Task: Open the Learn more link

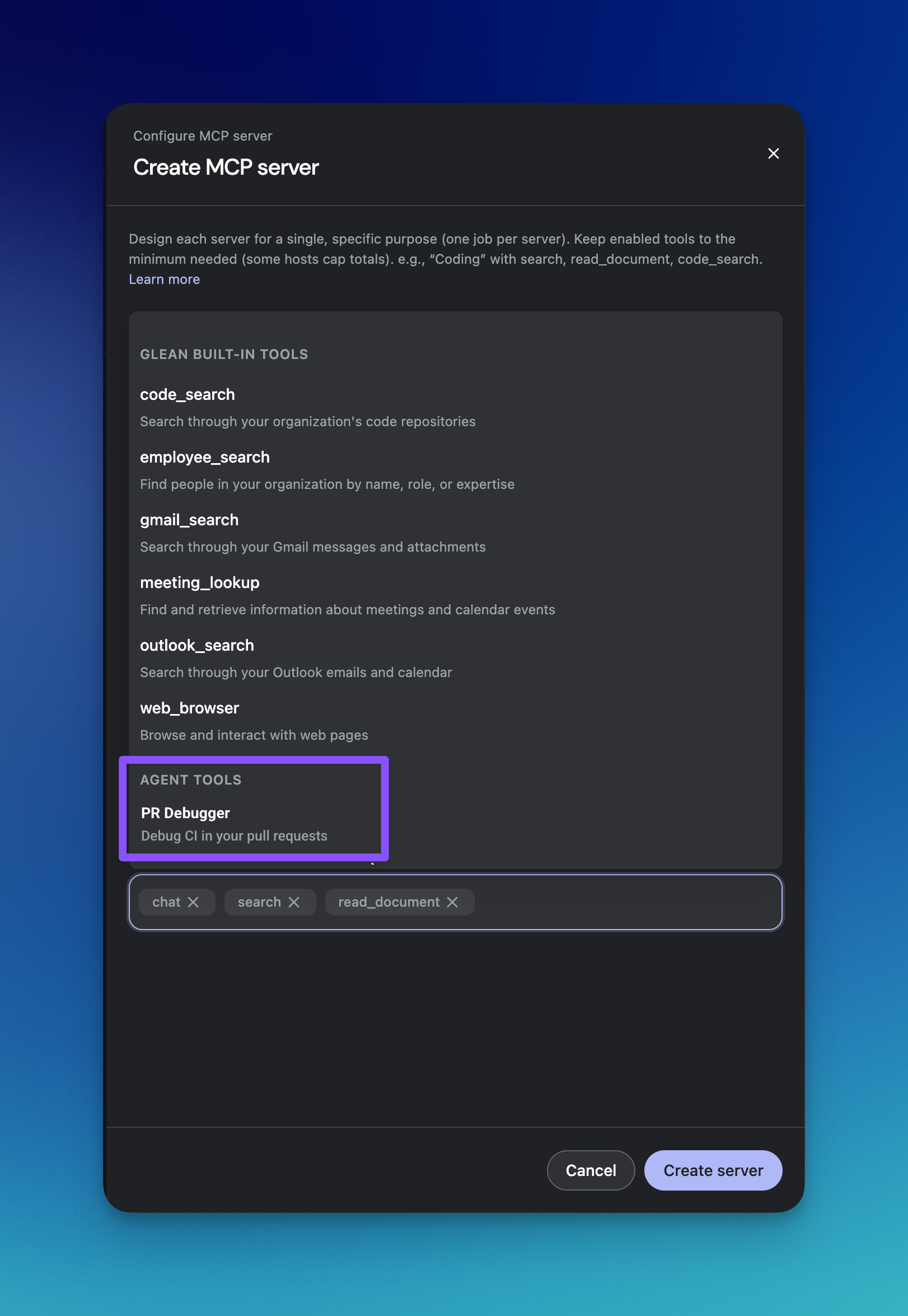Action: pos(165,279)
